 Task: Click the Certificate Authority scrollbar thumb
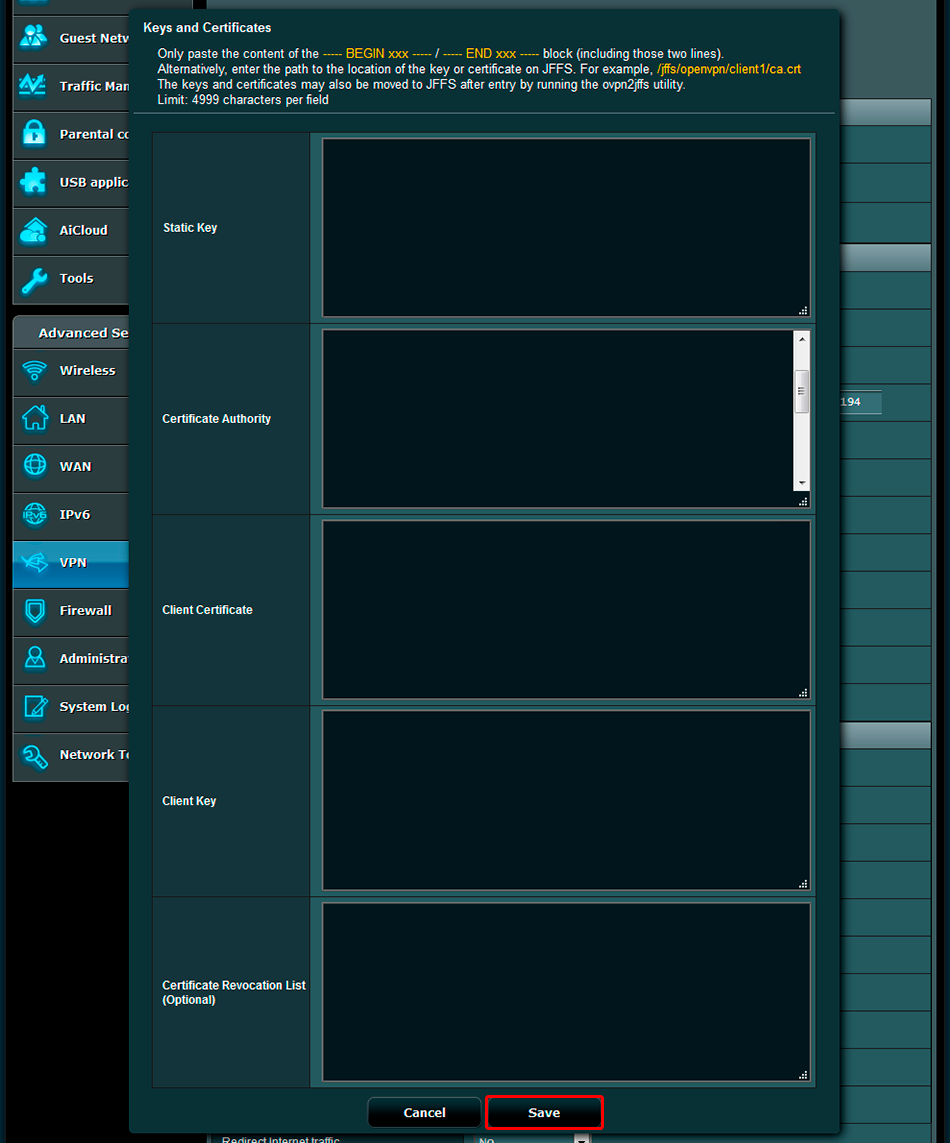click(801, 391)
